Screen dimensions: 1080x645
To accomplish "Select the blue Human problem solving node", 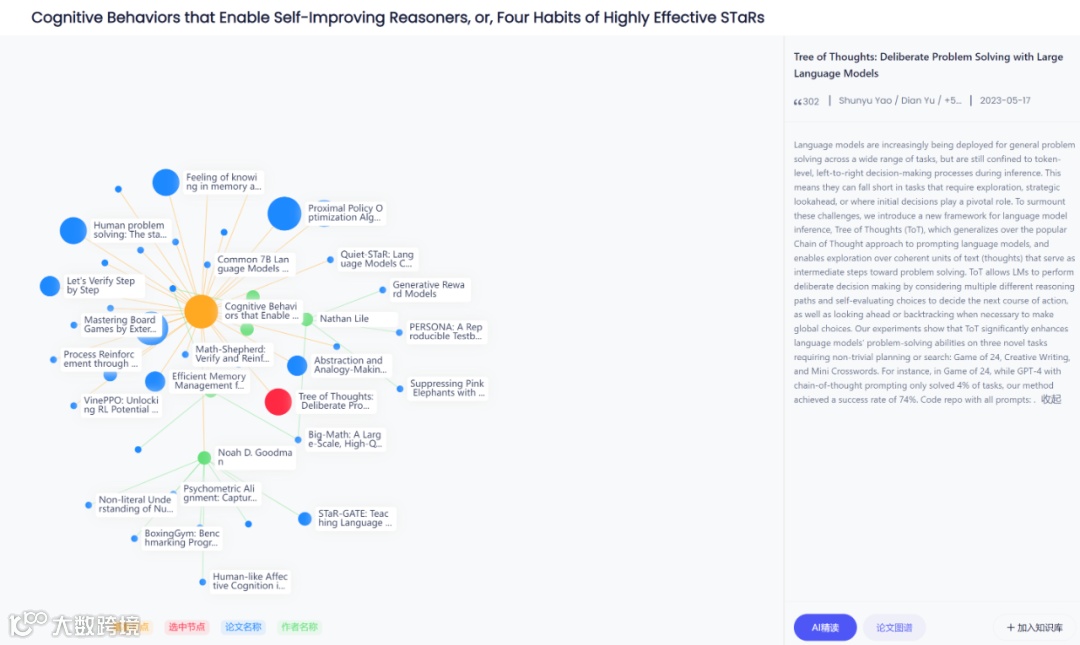I will point(73,230).
